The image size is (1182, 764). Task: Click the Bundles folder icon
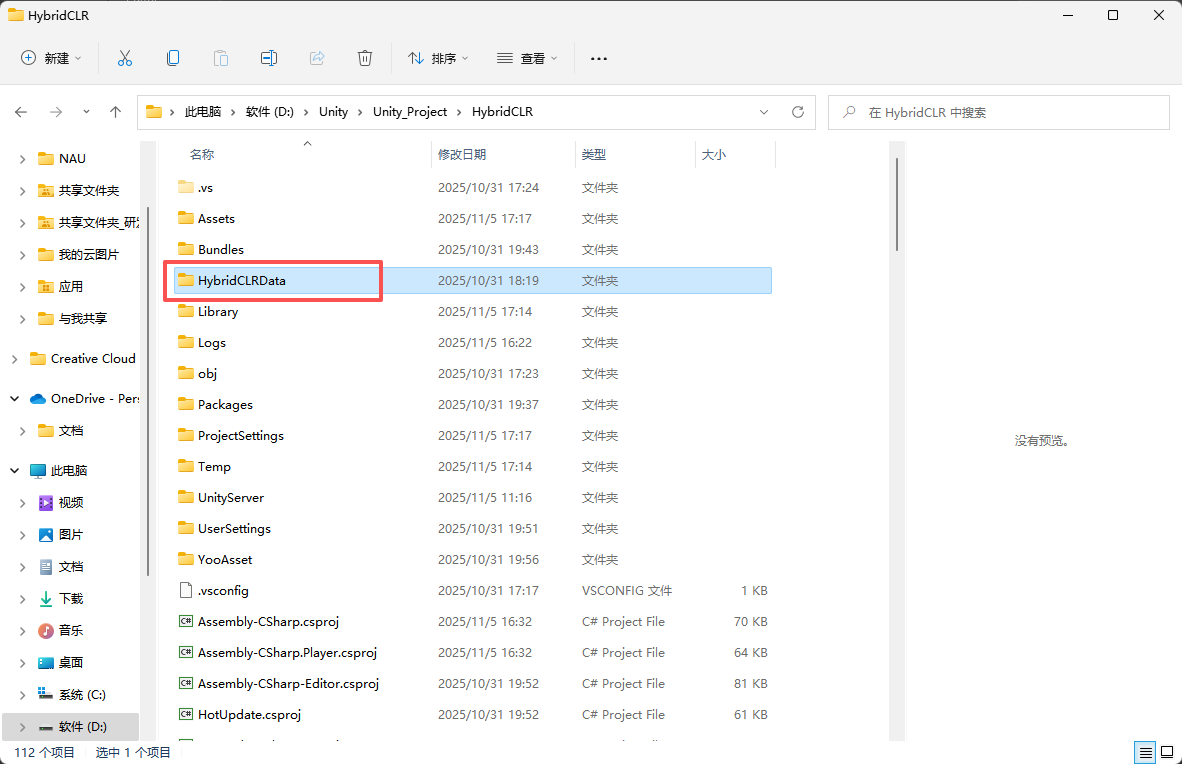point(185,249)
